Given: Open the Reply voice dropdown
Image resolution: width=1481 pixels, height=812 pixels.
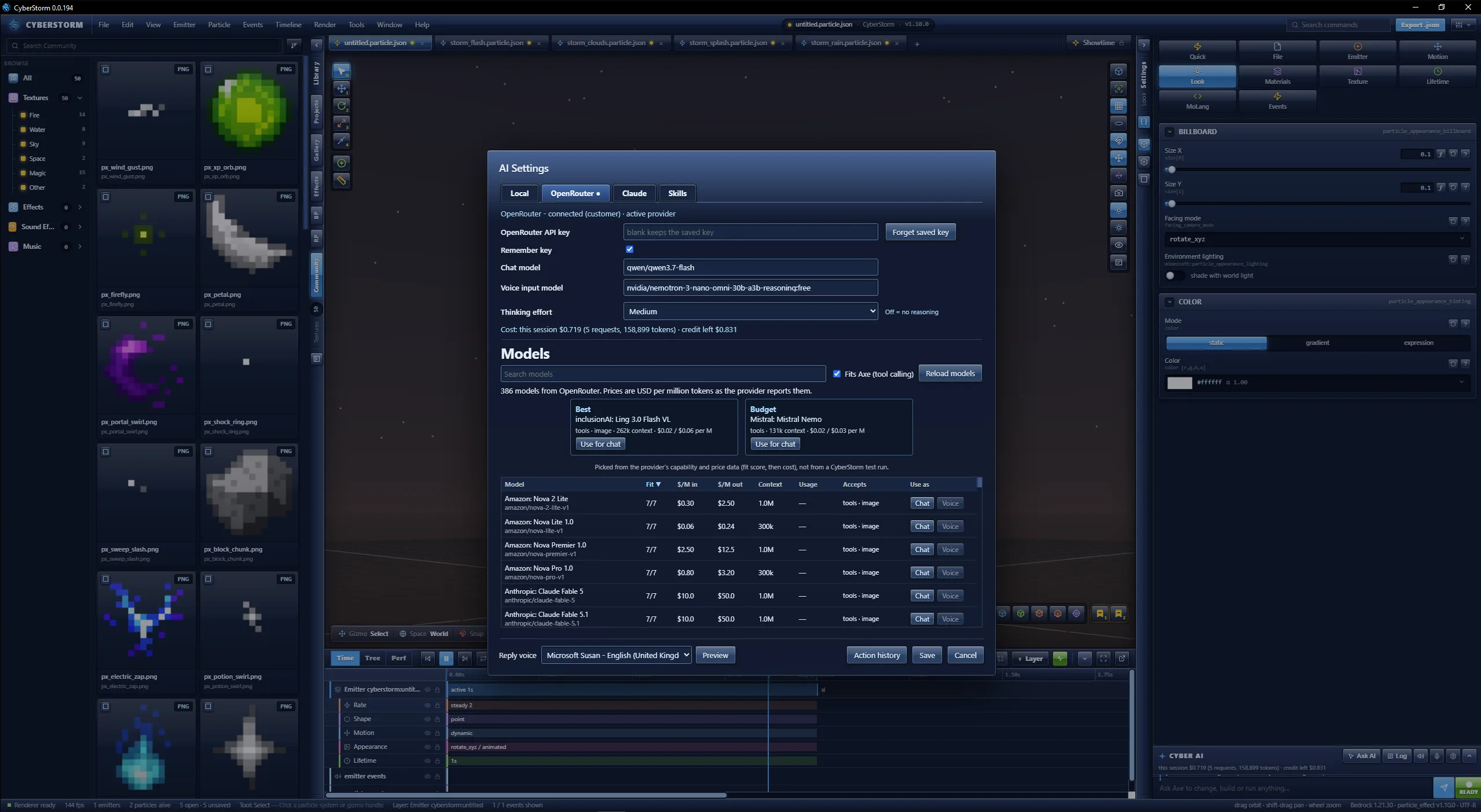Looking at the screenshot, I should [x=616, y=655].
